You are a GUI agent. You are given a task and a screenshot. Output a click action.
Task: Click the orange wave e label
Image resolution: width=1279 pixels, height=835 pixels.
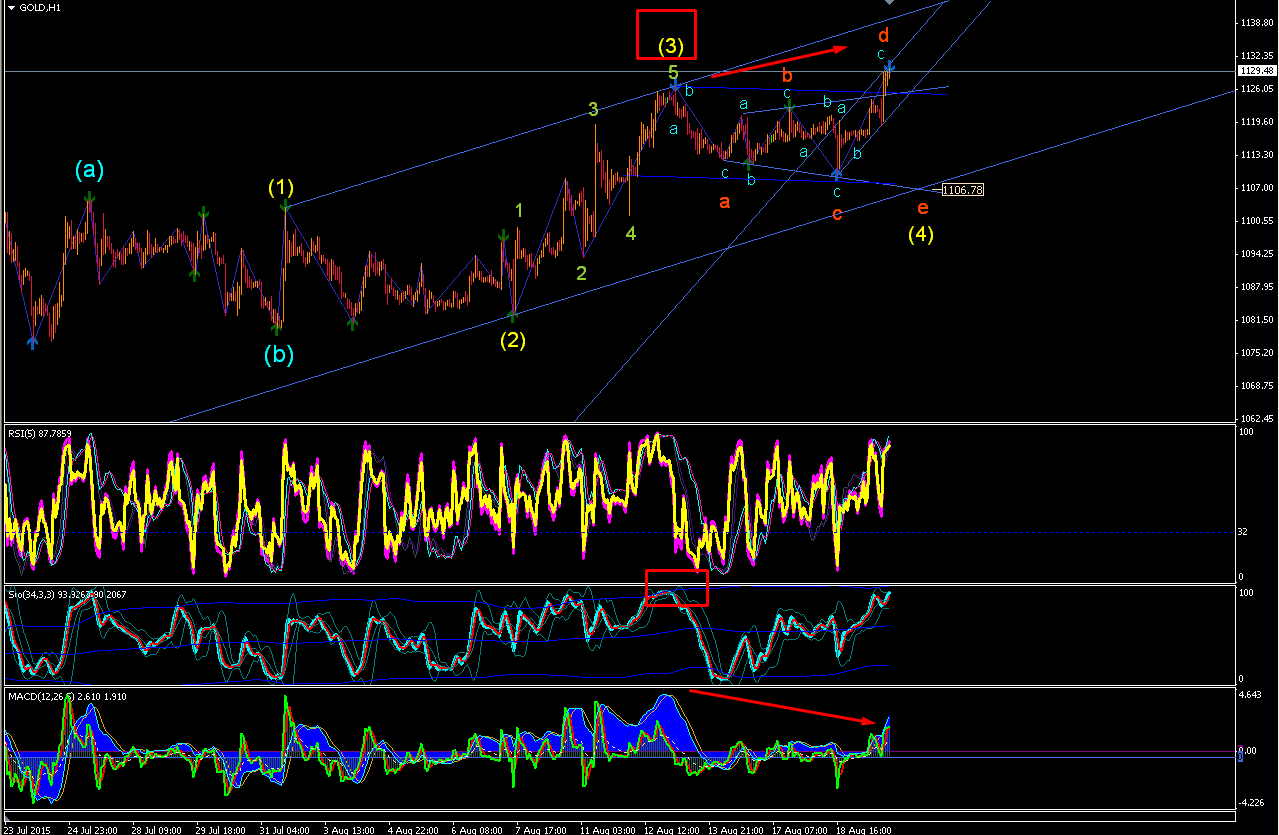pos(922,208)
